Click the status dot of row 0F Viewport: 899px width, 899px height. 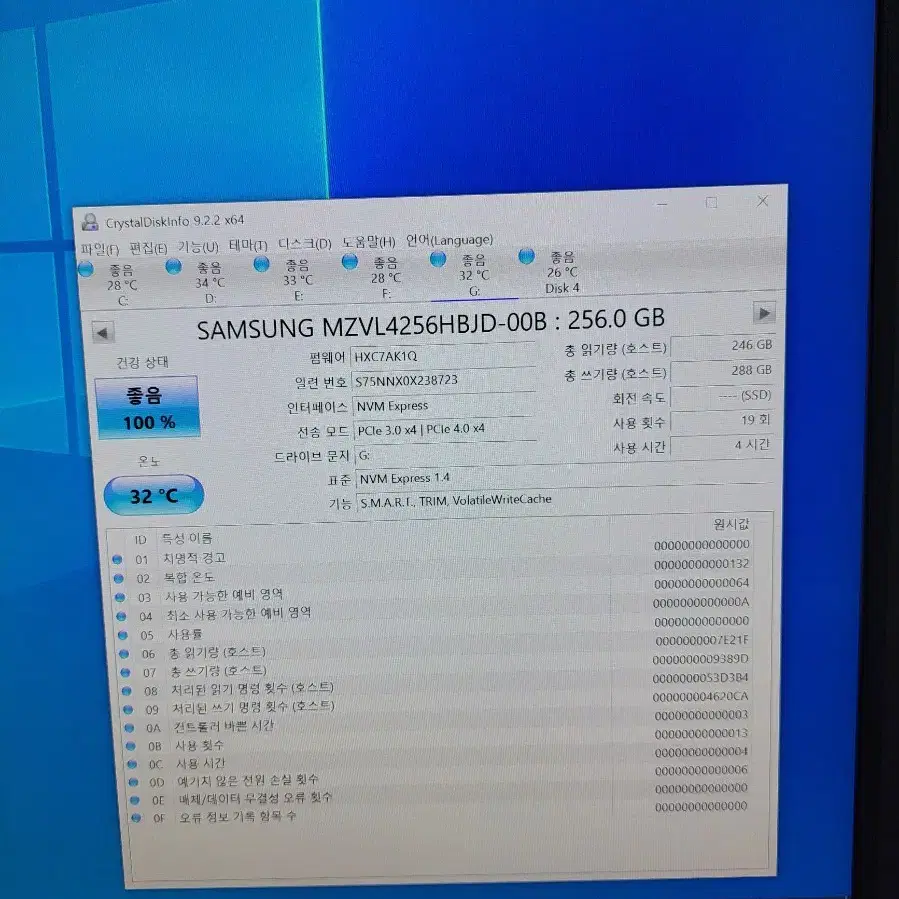(x=136, y=818)
